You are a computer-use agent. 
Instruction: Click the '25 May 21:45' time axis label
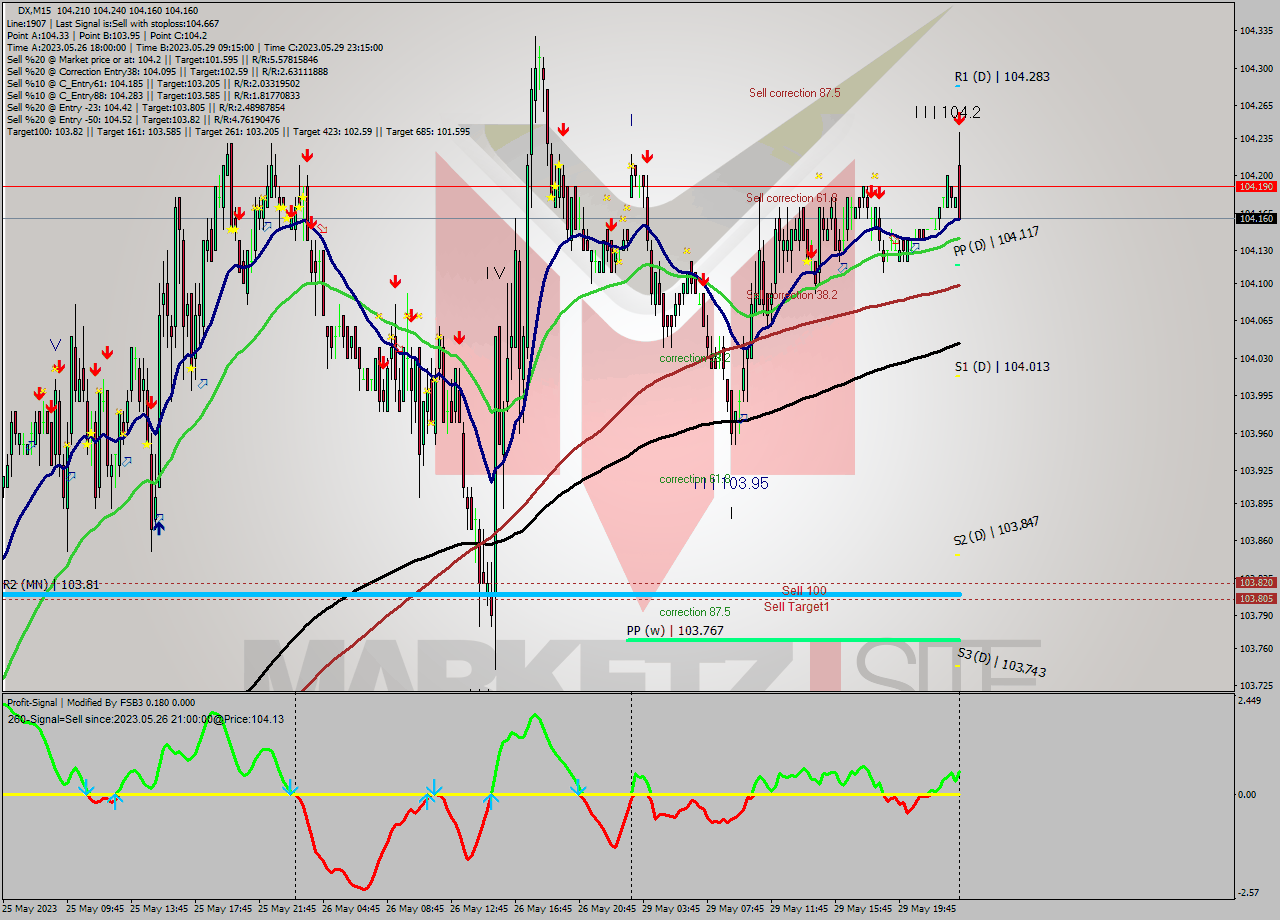click(287, 909)
